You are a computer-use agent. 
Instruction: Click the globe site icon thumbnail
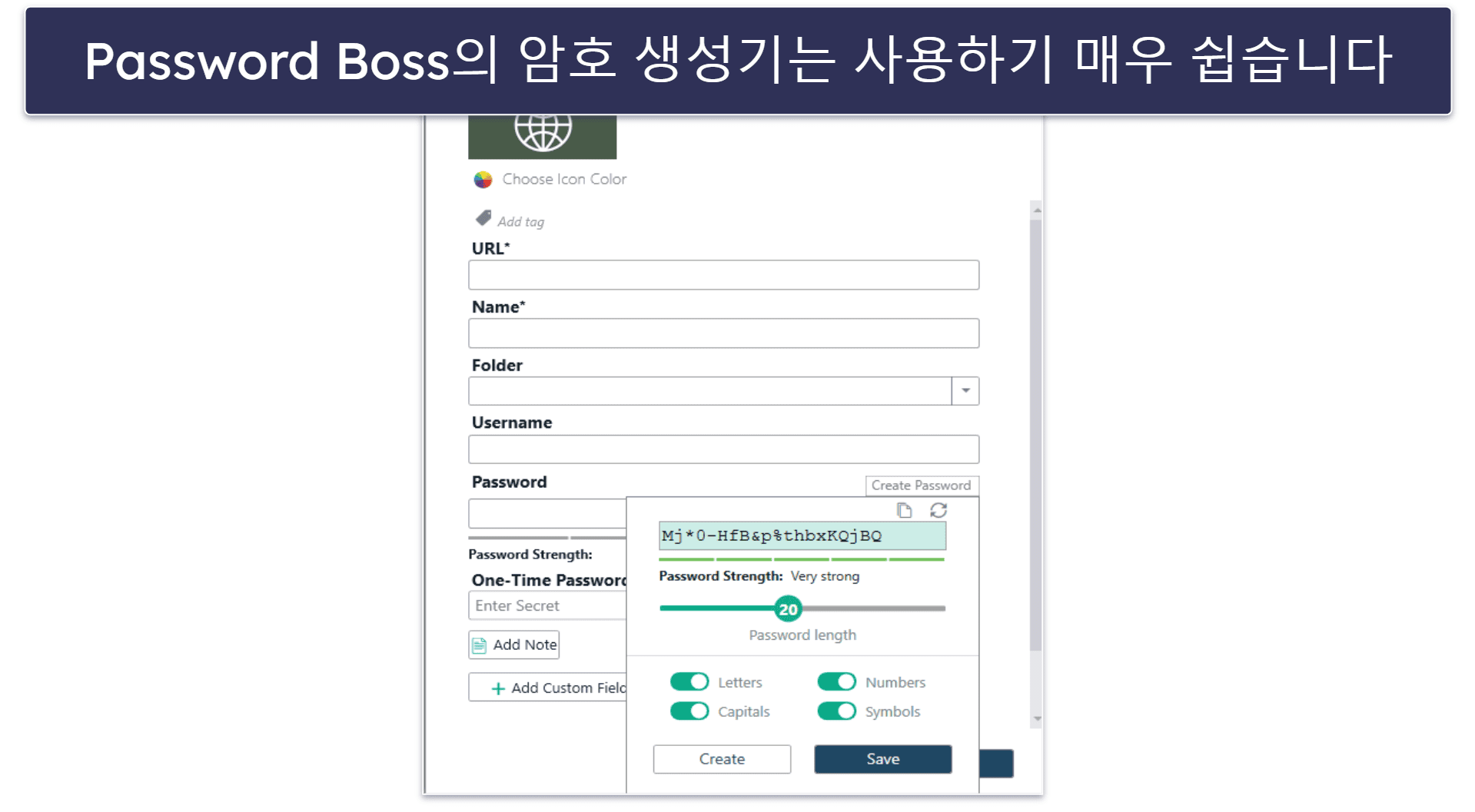pos(542,136)
